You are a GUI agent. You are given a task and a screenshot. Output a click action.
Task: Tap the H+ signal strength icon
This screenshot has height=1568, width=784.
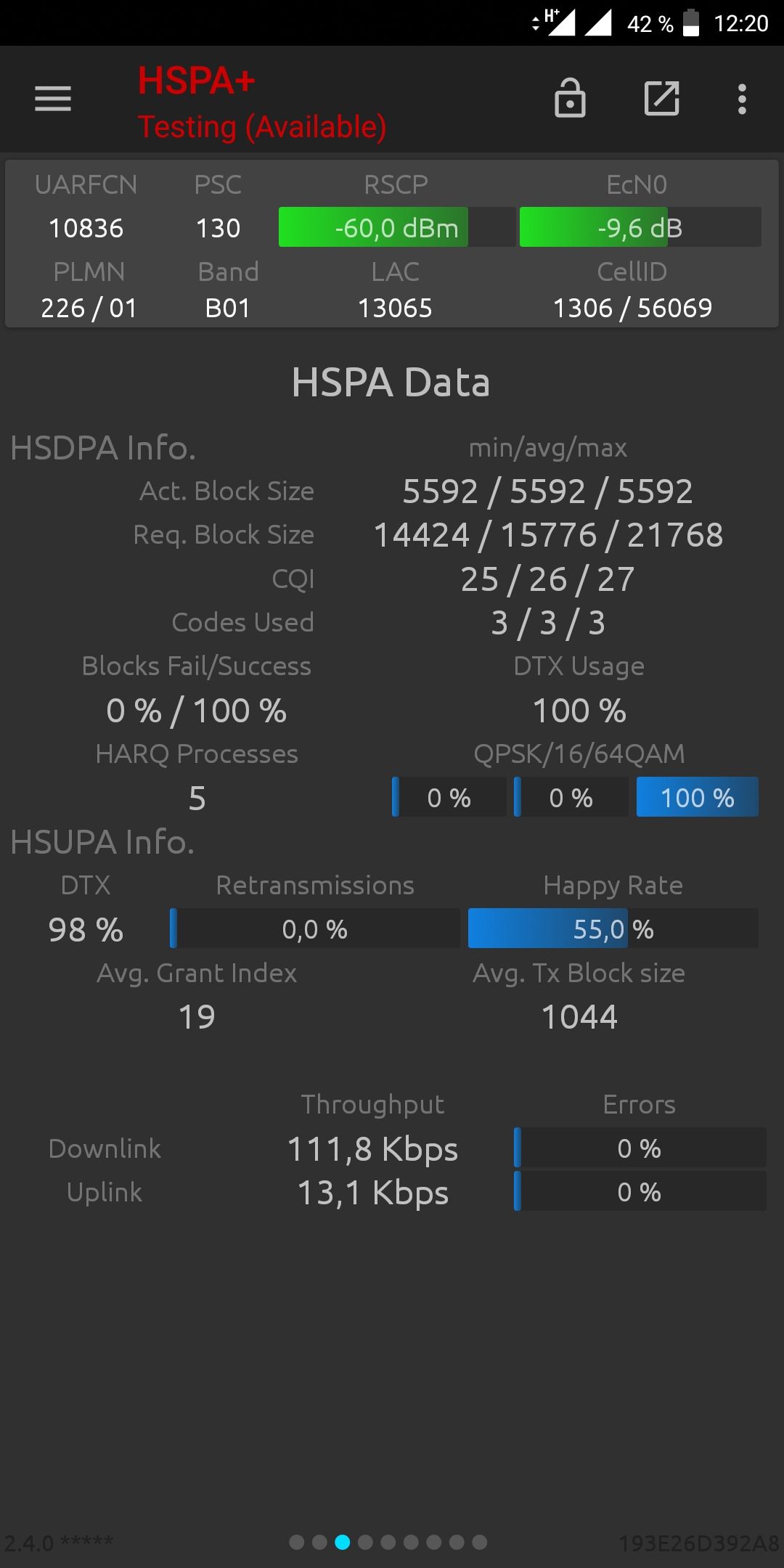tap(560, 23)
